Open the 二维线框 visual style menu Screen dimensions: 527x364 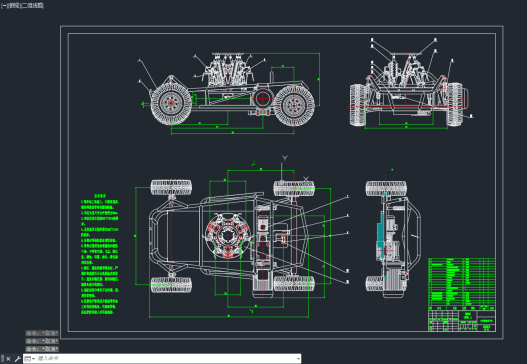point(33,6)
